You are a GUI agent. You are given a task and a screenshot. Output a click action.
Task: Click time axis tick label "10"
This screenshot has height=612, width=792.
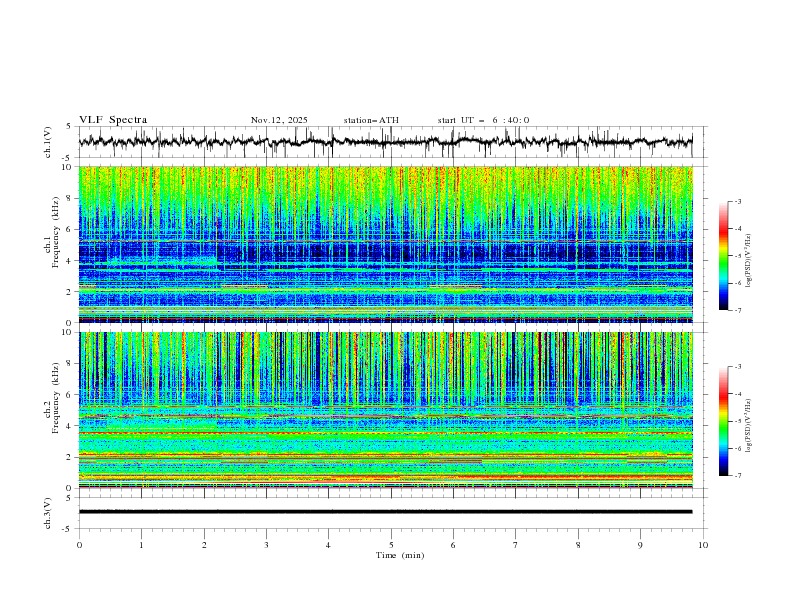[x=703, y=545]
